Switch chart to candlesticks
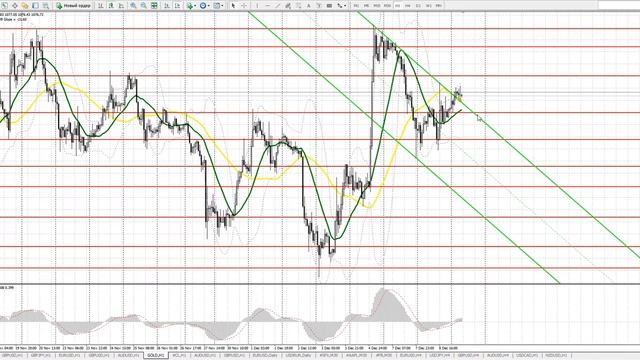This screenshot has height=360, width=640. pos(111,6)
